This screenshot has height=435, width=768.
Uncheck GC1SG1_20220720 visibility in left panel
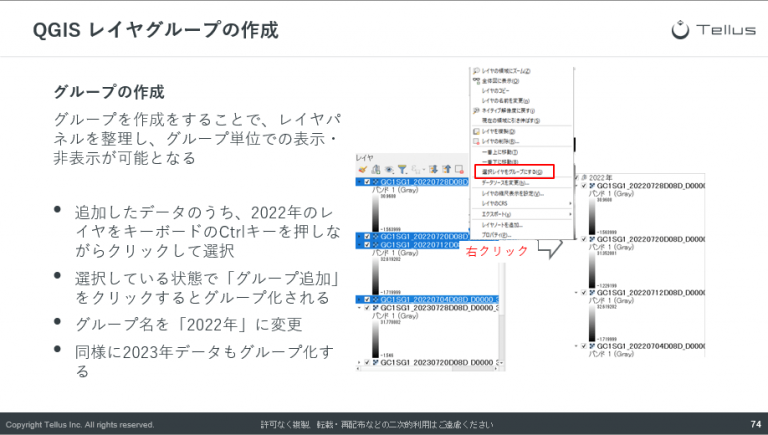(367, 236)
